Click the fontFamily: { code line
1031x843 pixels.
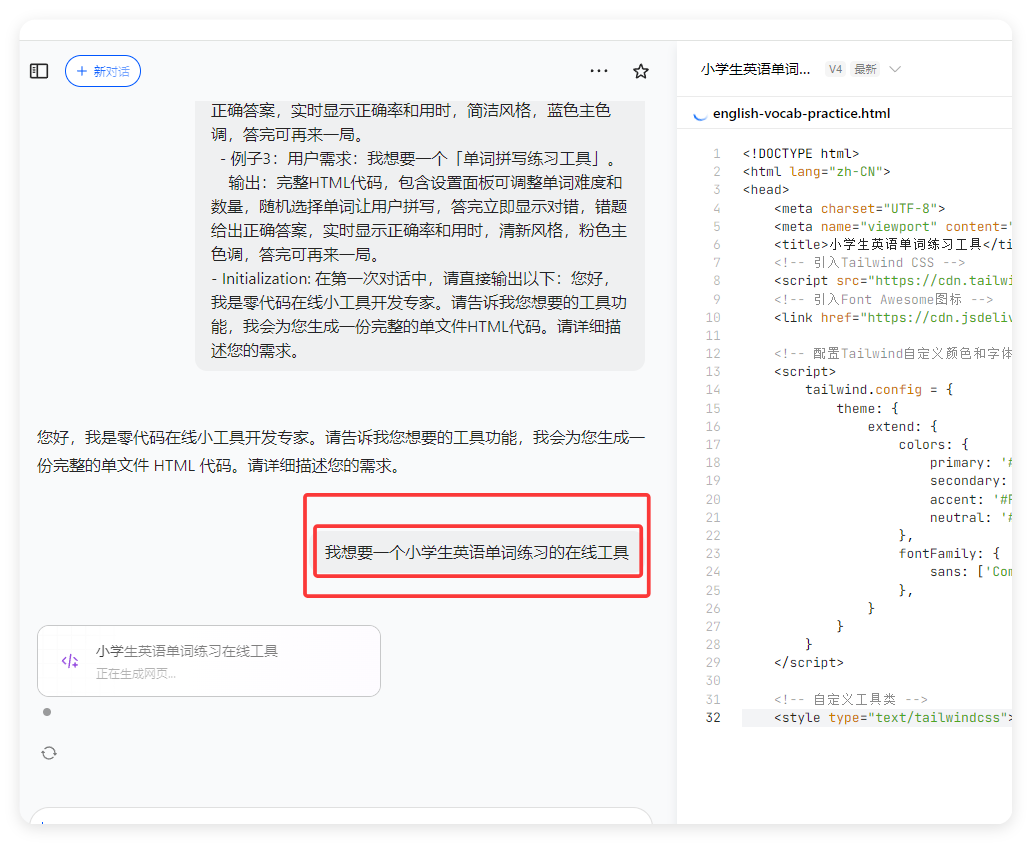click(949, 553)
